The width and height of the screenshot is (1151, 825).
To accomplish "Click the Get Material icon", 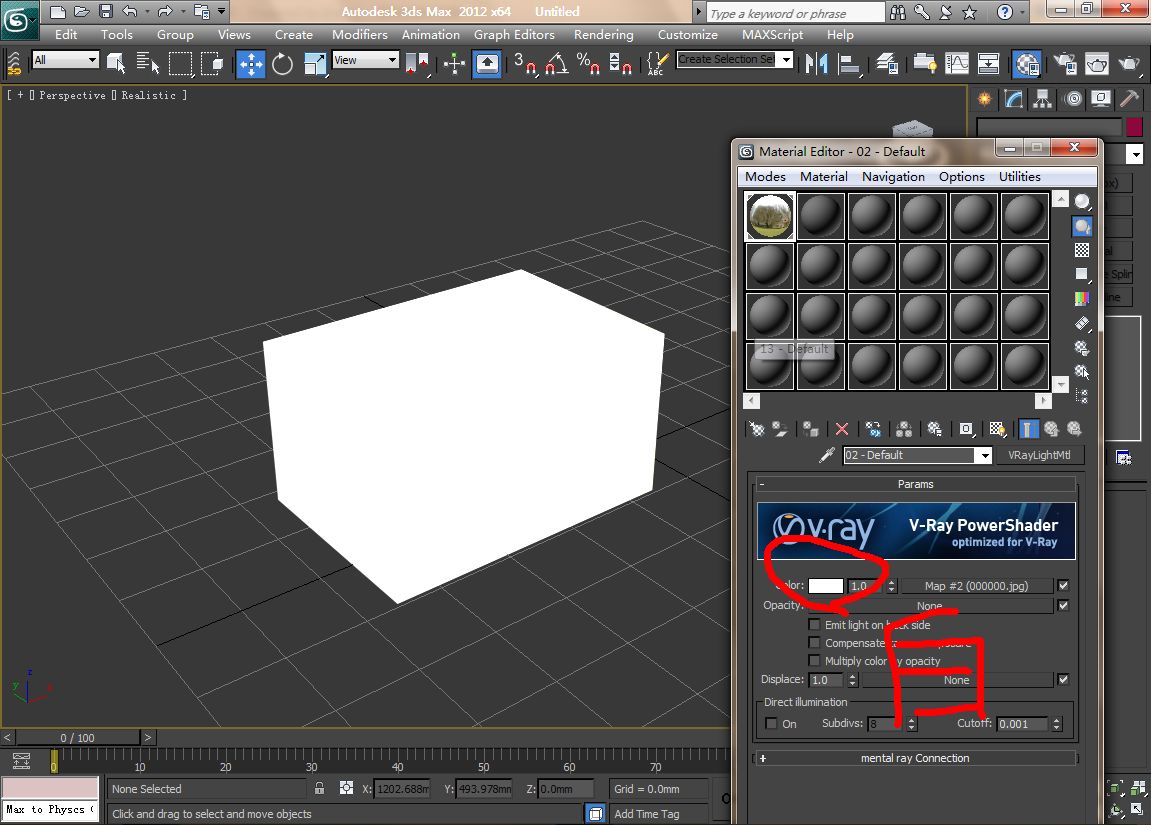I will [x=758, y=429].
